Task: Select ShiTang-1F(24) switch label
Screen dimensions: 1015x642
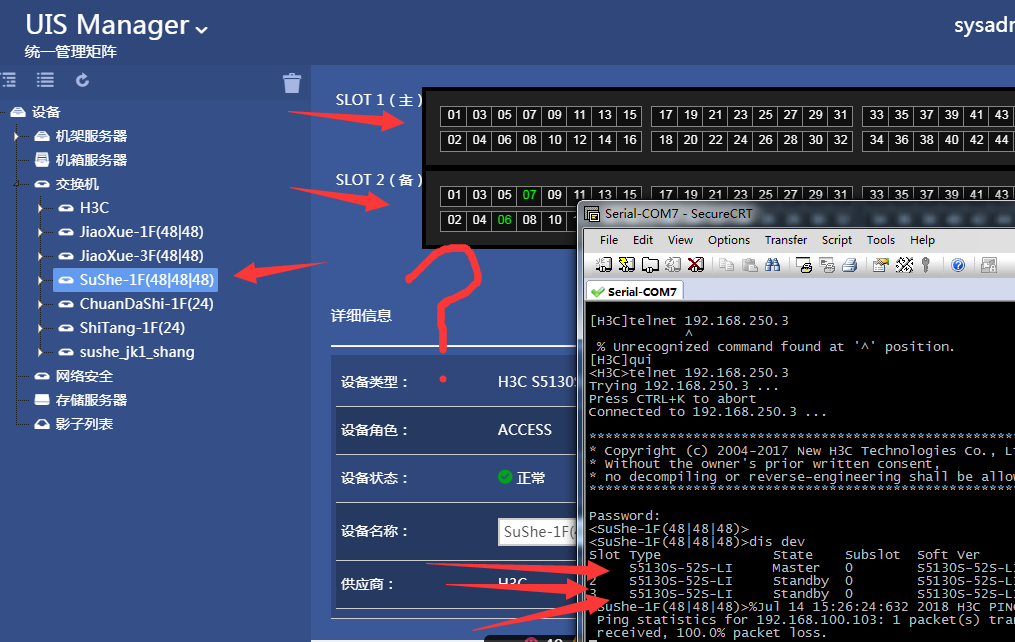Action: pos(132,327)
